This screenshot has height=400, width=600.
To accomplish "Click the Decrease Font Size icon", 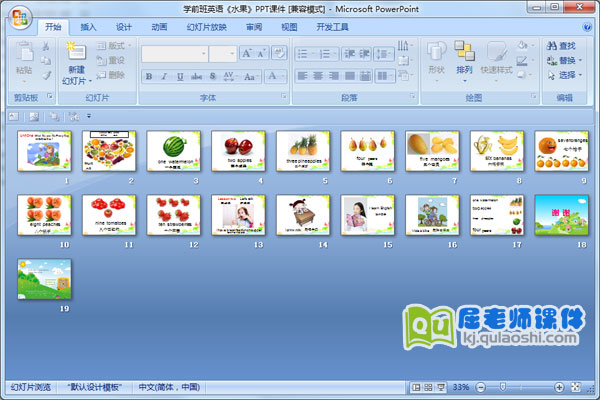I will point(262,53).
